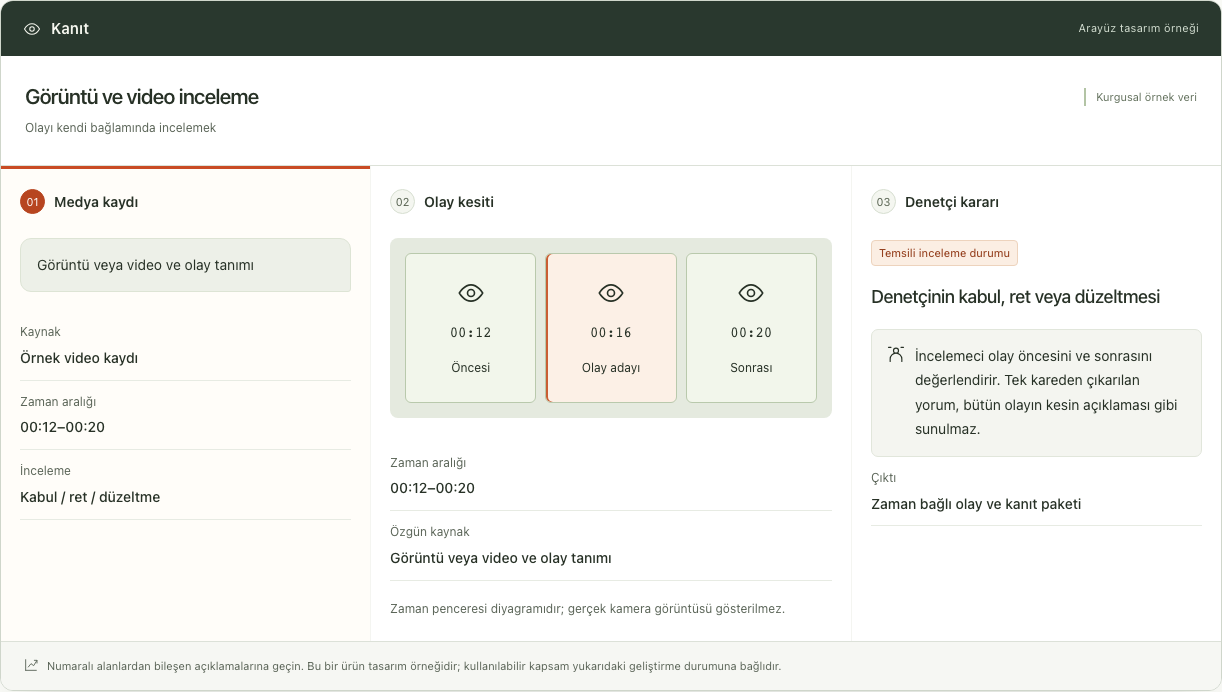Select the 01 step number badge
The width and height of the screenshot is (1222, 692).
tap(32, 202)
